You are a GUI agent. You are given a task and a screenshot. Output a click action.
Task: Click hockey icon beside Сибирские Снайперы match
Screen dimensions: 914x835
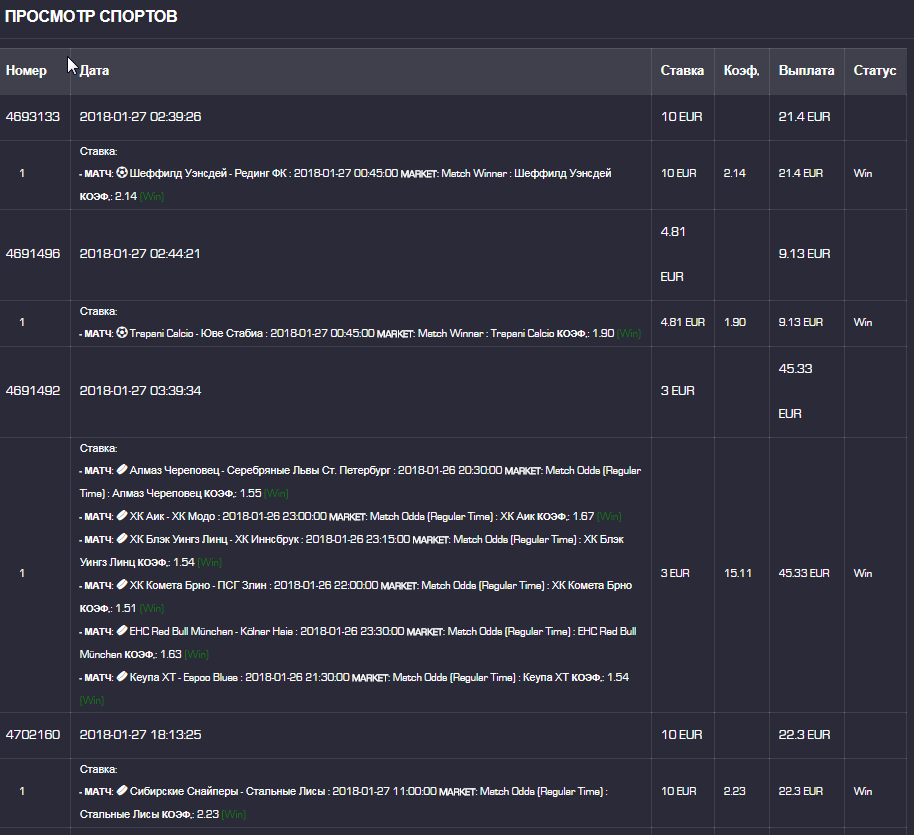point(122,791)
